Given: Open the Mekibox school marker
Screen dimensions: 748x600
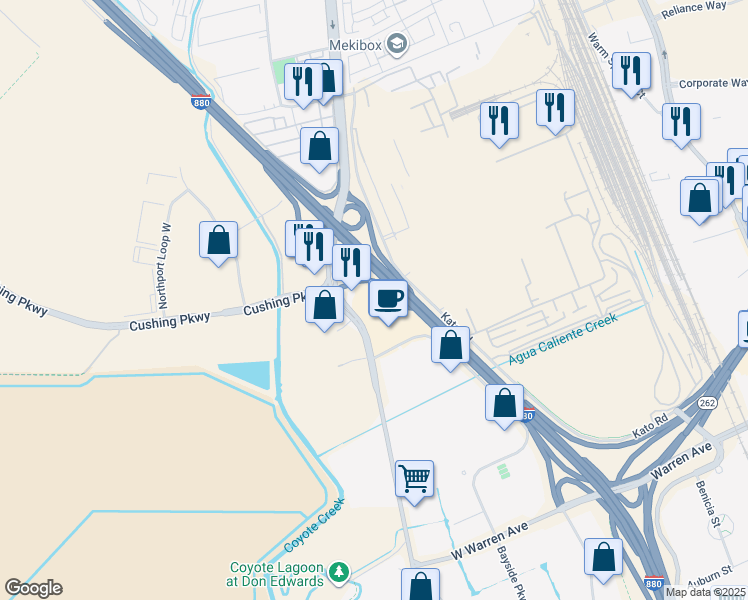Looking at the screenshot, I should [x=397, y=45].
